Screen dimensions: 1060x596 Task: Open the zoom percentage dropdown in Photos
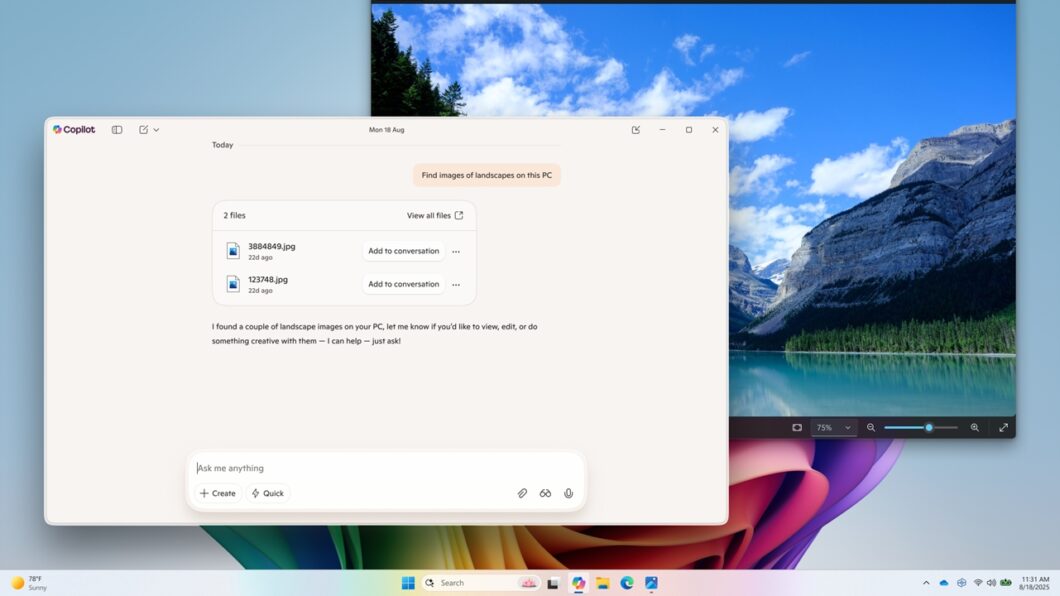coord(833,427)
